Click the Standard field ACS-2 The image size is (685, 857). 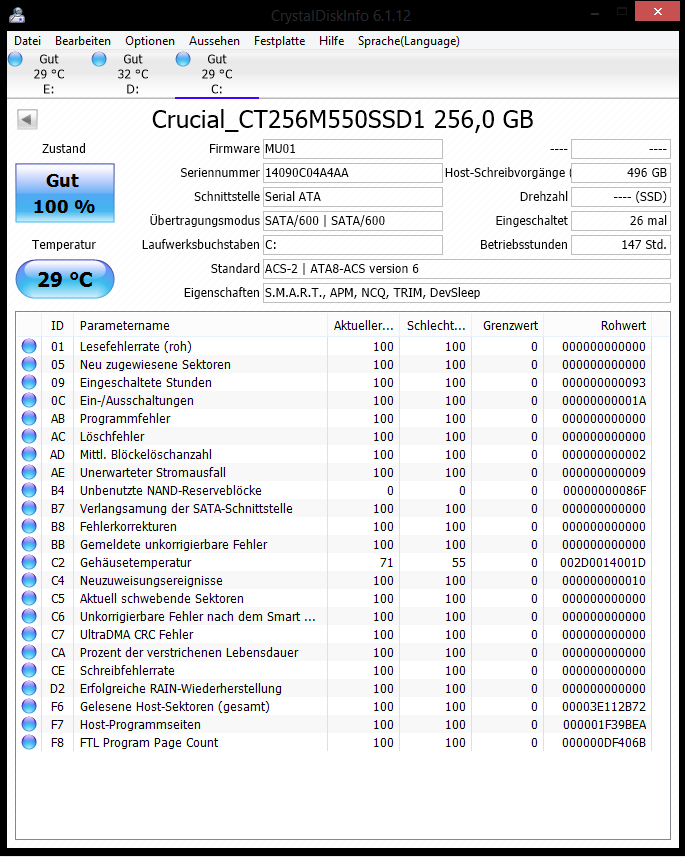tap(467, 269)
